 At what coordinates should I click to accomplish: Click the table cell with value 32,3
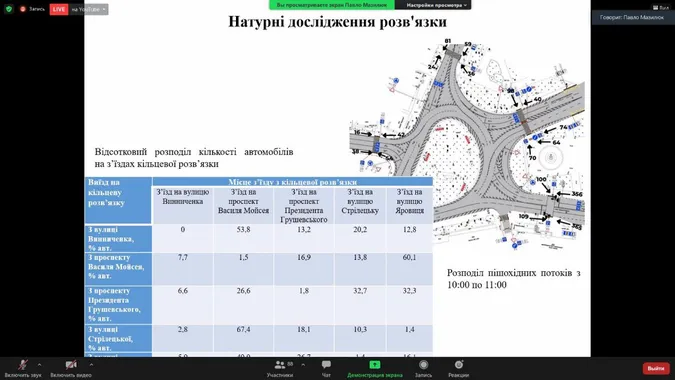409,305
